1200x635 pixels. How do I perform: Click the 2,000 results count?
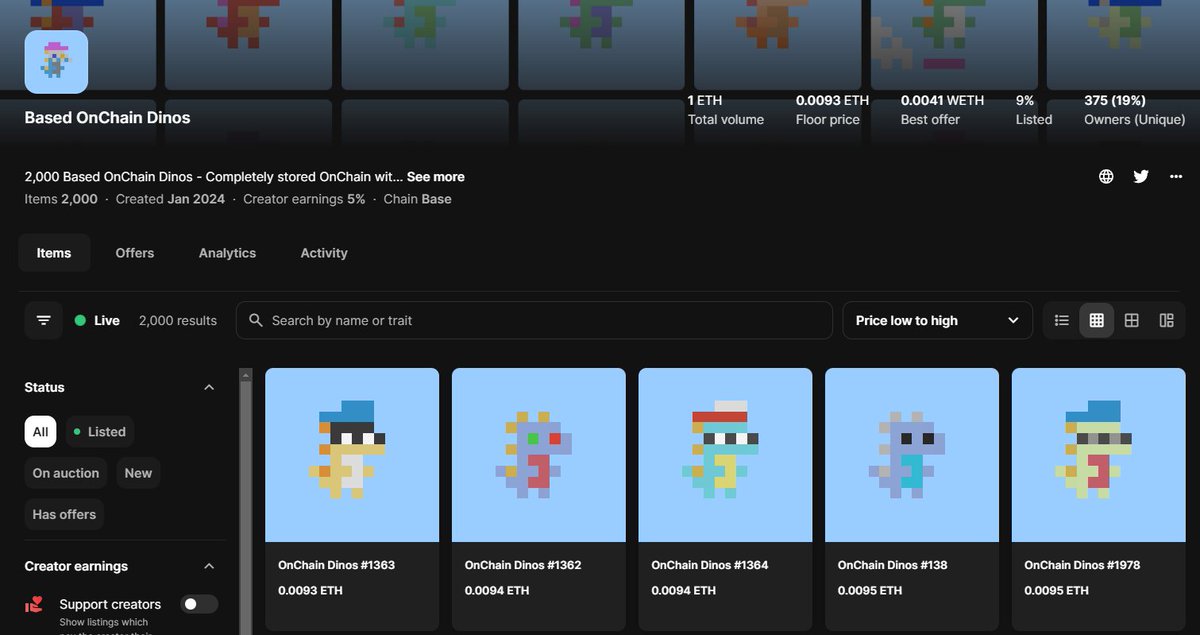point(178,320)
